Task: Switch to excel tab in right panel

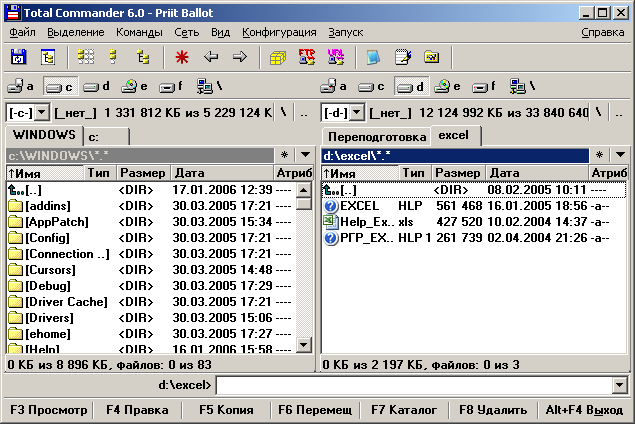Action: 455,135
